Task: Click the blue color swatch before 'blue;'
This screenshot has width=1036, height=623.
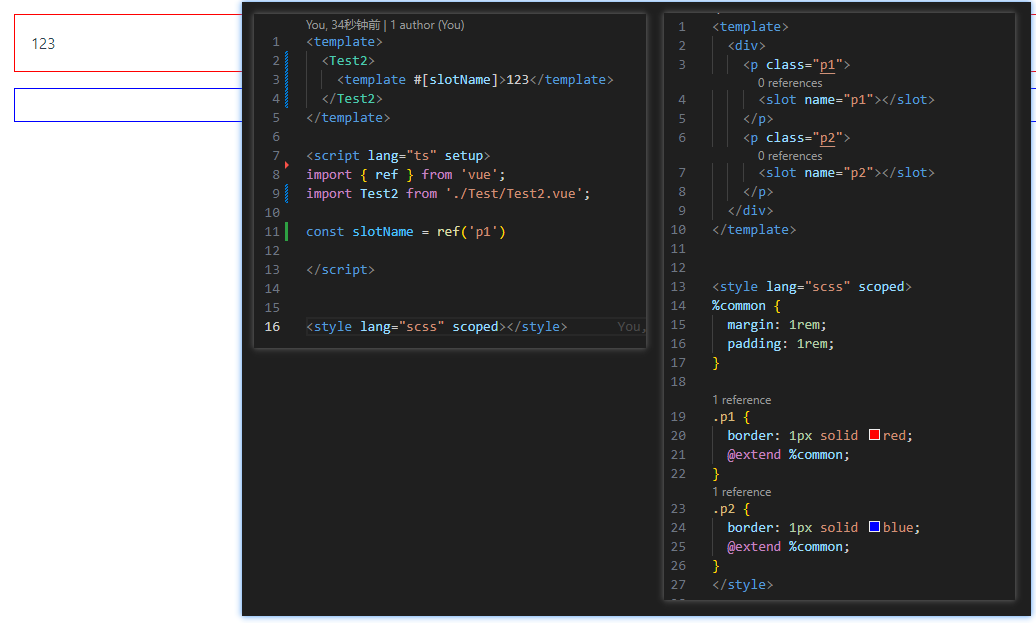Action: (x=874, y=527)
